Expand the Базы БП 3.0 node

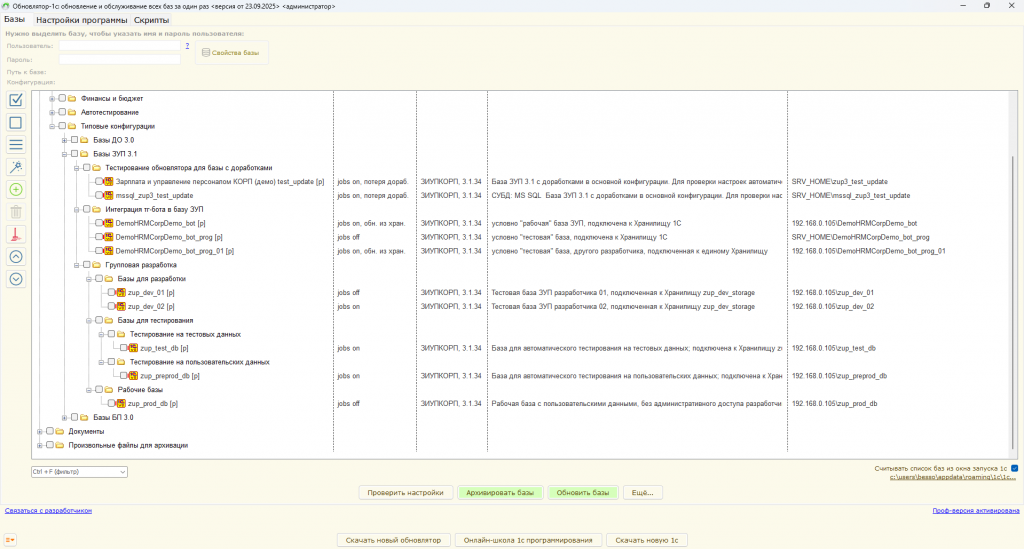65,417
